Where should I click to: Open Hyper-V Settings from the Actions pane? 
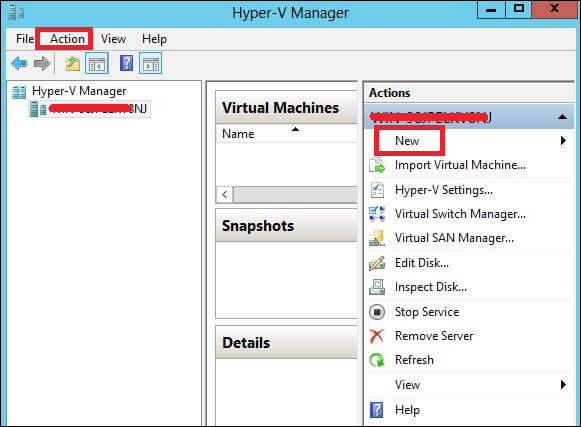(x=444, y=190)
